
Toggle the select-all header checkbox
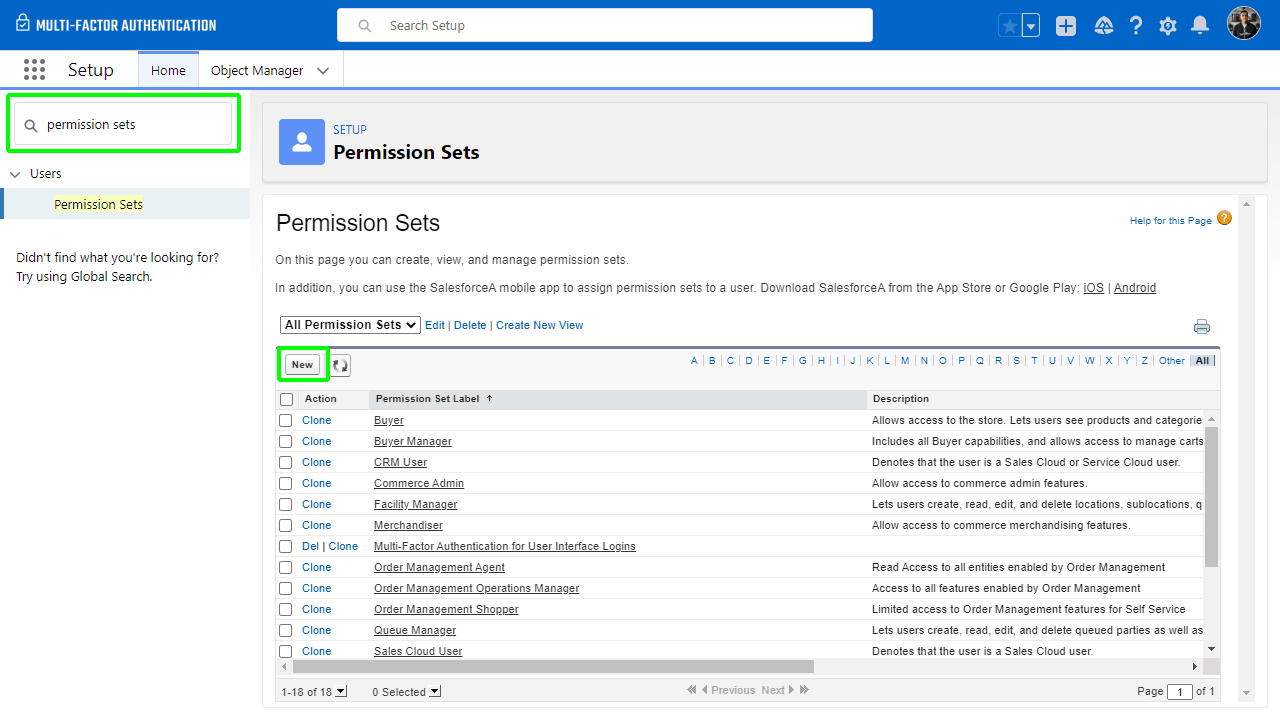point(286,399)
